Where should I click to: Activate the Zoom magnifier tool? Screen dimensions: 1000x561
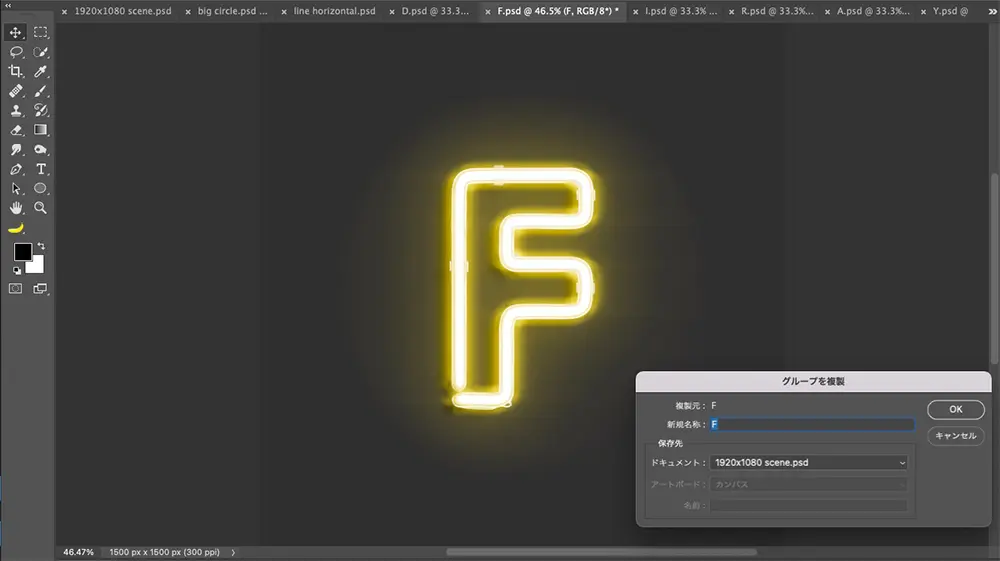(x=41, y=208)
